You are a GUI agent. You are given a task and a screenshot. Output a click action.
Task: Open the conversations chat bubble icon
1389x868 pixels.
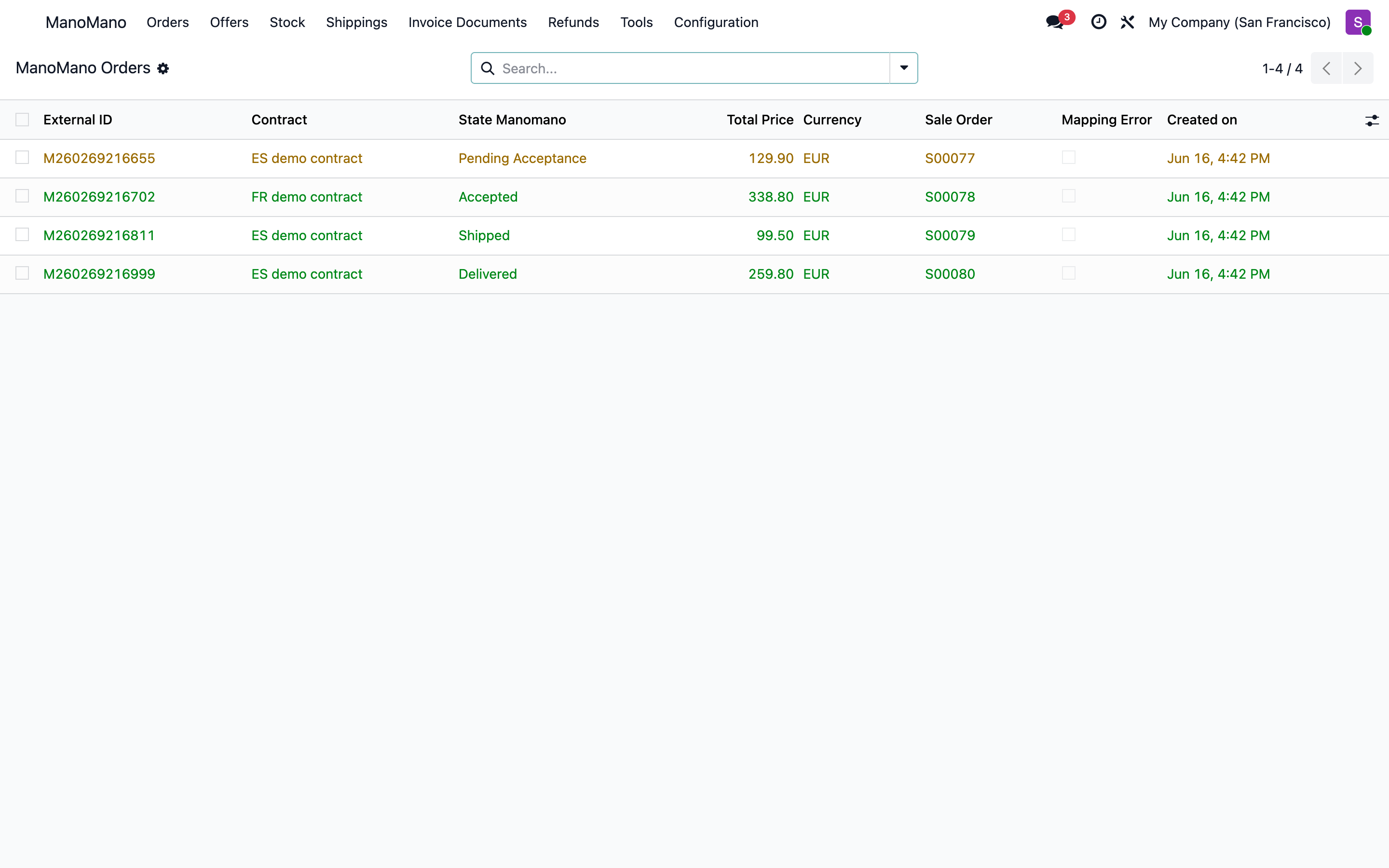tap(1055, 22)
